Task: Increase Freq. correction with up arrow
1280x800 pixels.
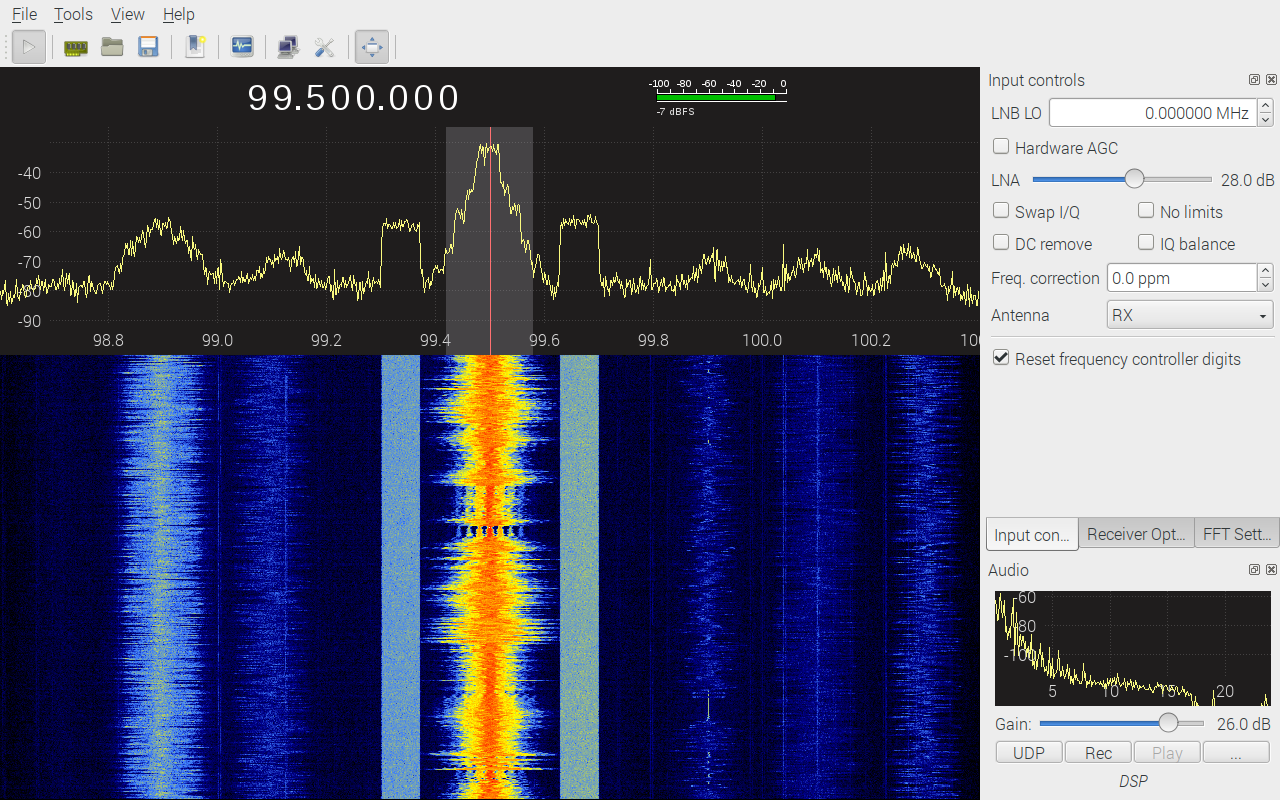Action: [x=1265, y=271]
